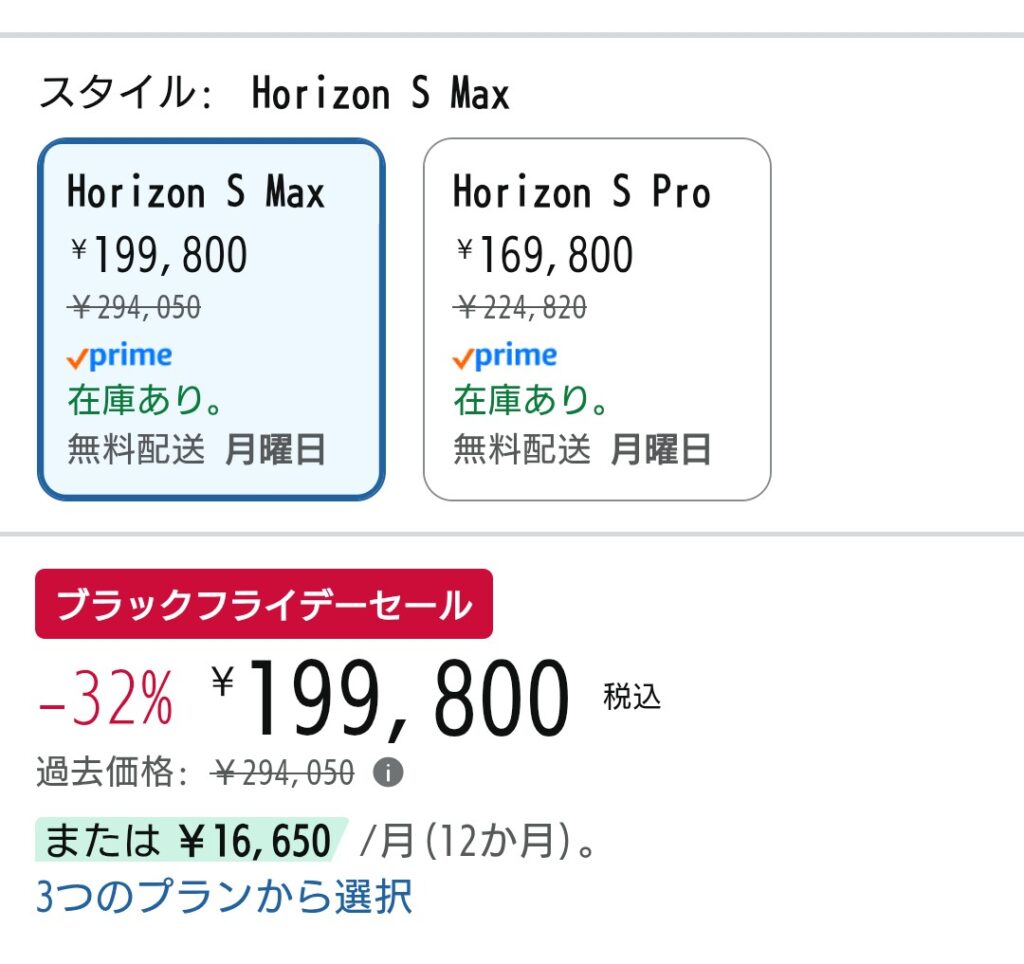Click the ¥169,800 price in Horizon S Pro card
Viewport: 1024px width, 964px height.
pyautogui.click(x=545, y=256)
